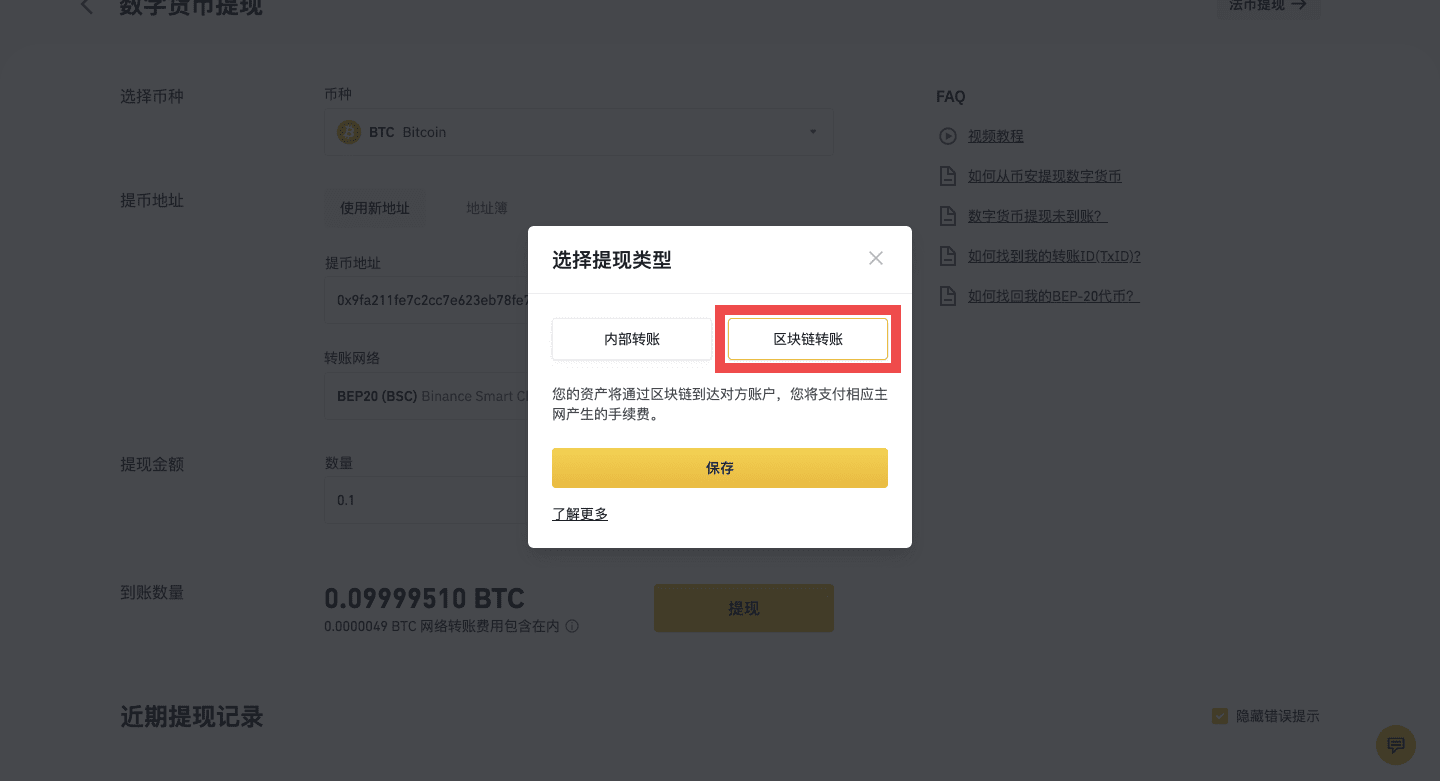Switch to the 使用新地址 tab
1440x781 pixels.
[375, 208]
